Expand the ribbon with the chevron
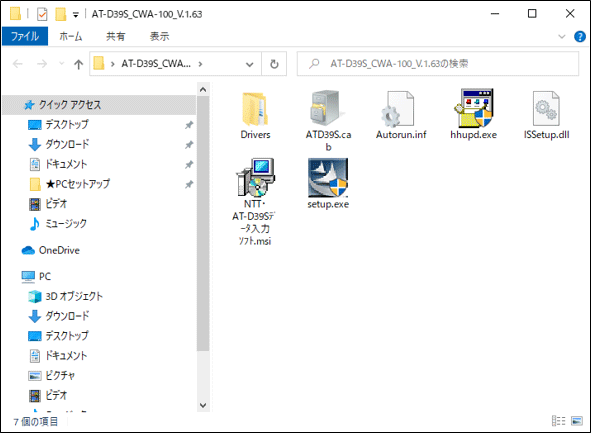Image resolution: width=591 pixels, height=433 pixels. [562, 37]
